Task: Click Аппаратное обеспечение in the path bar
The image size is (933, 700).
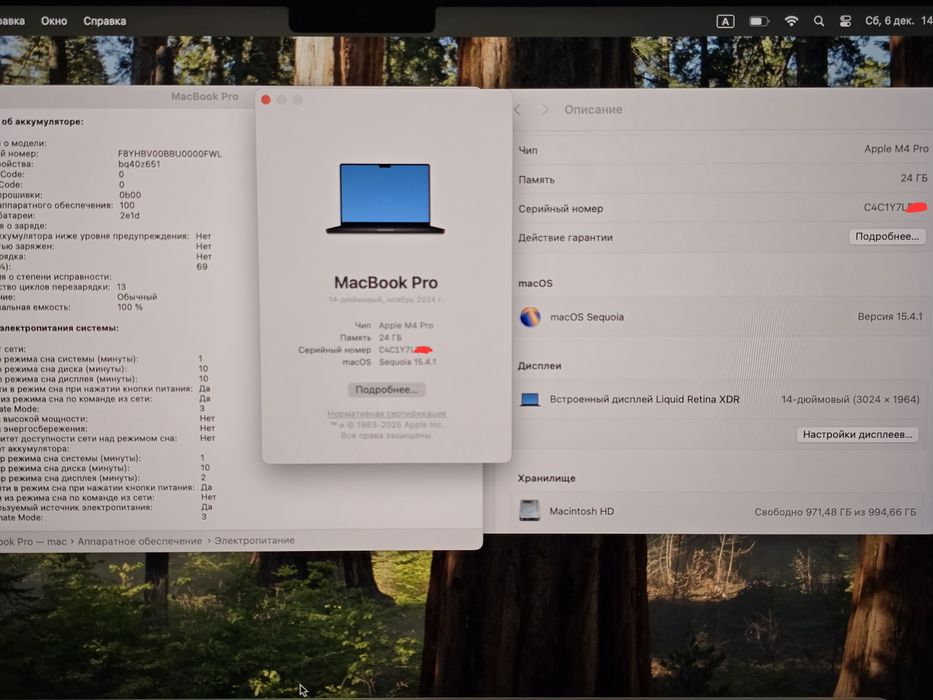Action: pos(140,541)
